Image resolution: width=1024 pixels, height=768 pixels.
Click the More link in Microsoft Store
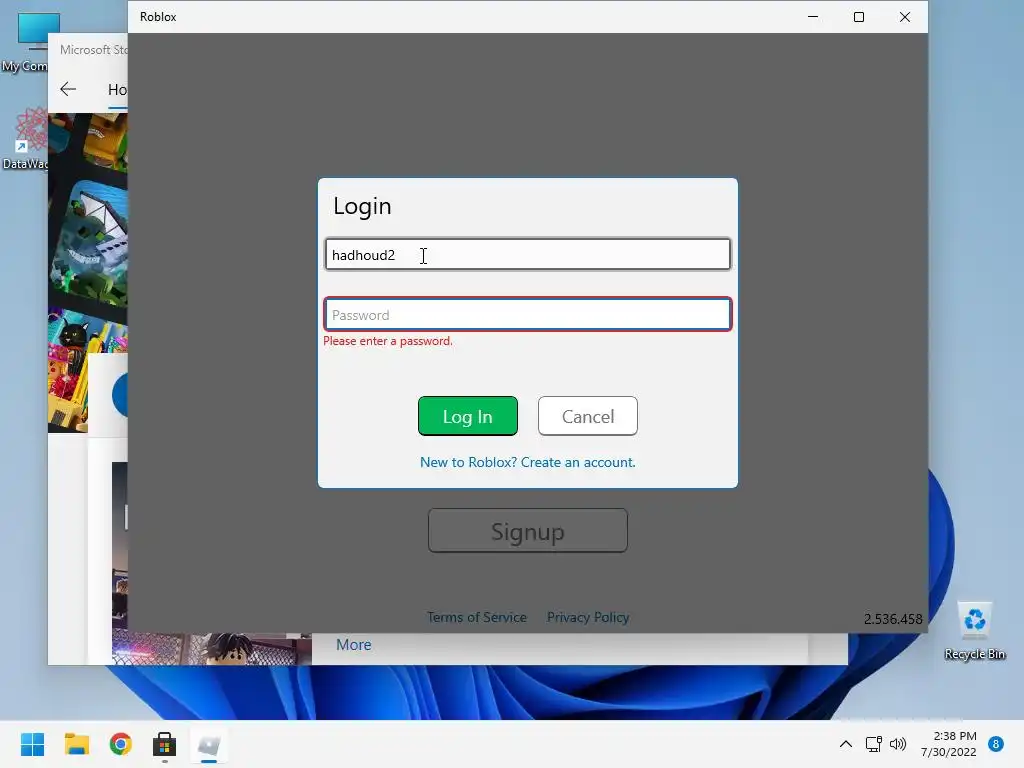coord(353,645)
